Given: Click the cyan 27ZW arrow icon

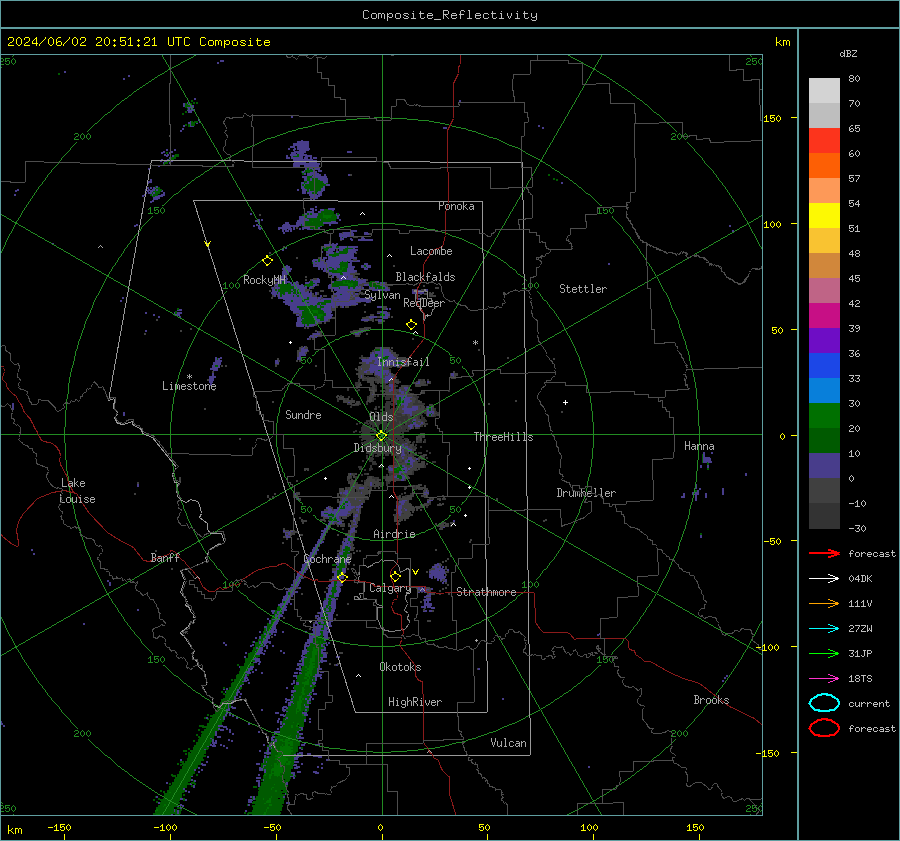Looking at the screenshot, I should pos(824,629).
